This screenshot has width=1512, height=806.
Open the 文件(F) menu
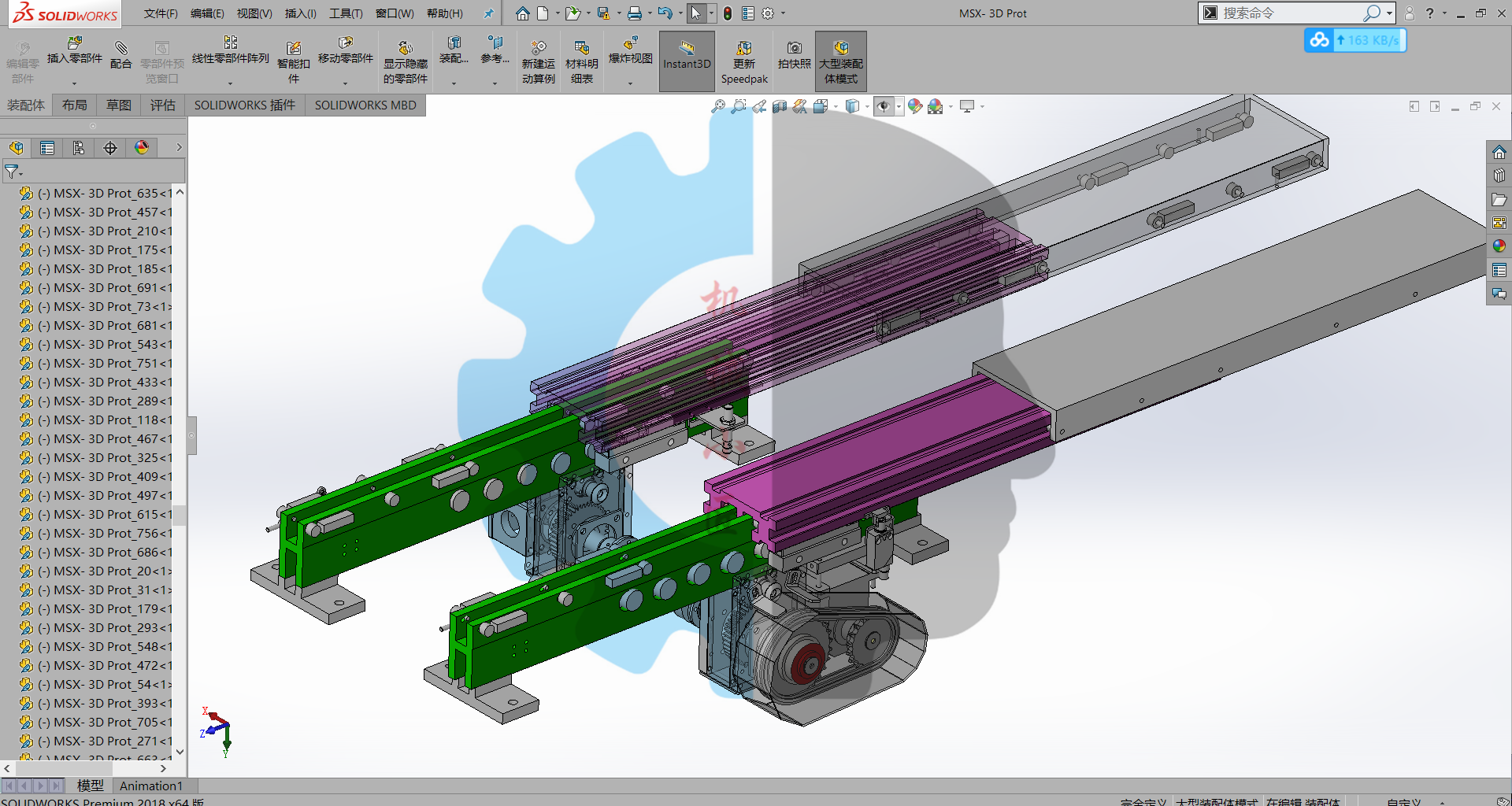coord(161,13)
